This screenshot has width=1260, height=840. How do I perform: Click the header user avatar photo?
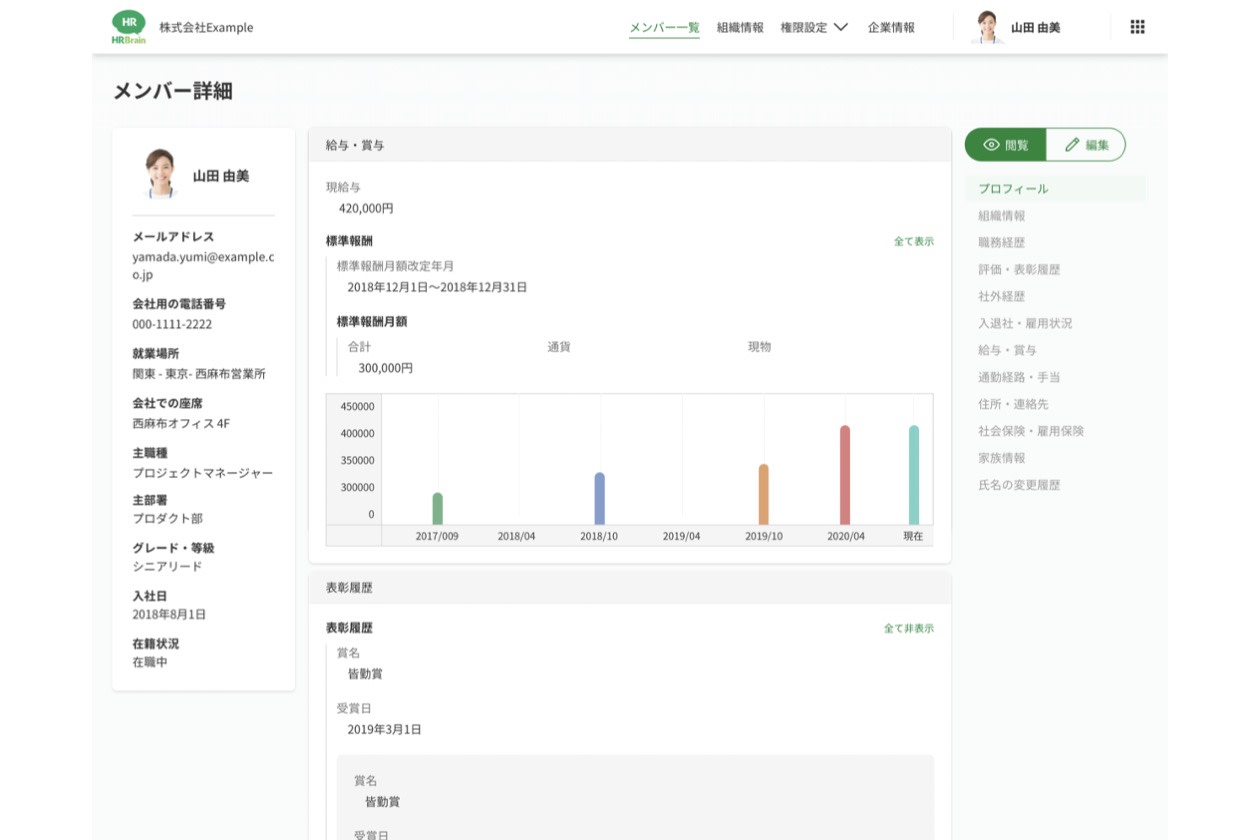(986, 27)
